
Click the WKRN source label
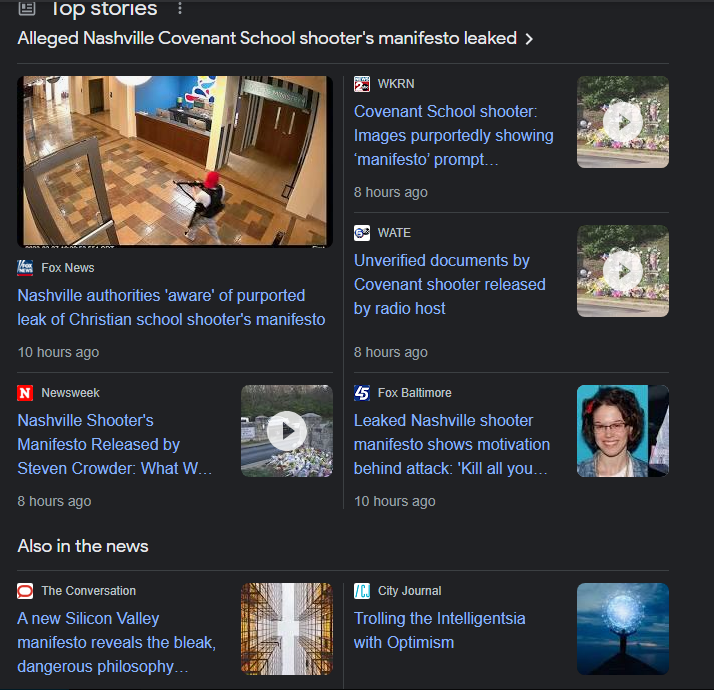pos(396,84)
